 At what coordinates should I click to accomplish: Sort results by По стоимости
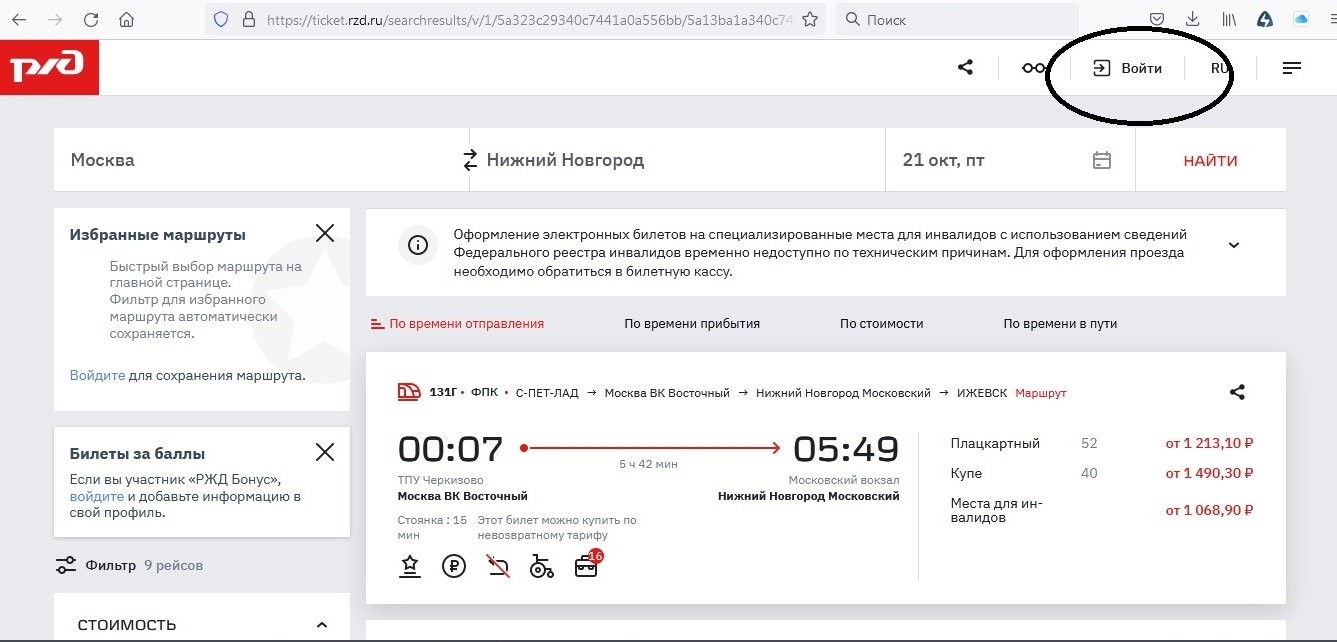pos(881,323)
